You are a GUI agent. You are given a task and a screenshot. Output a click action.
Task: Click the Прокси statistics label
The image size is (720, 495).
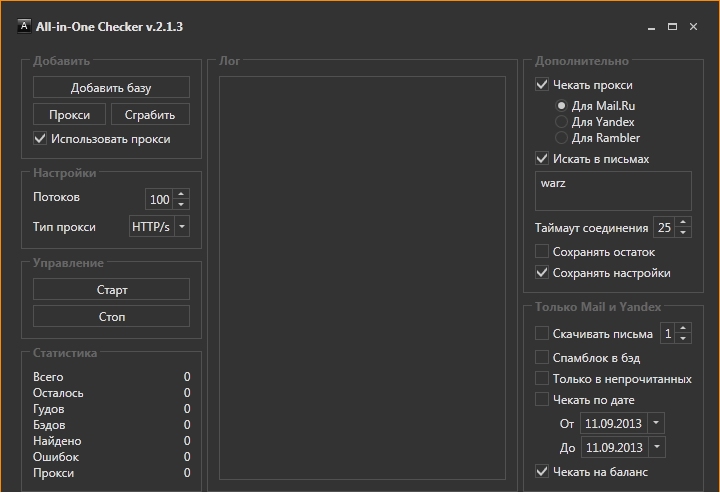click(53, 473)
